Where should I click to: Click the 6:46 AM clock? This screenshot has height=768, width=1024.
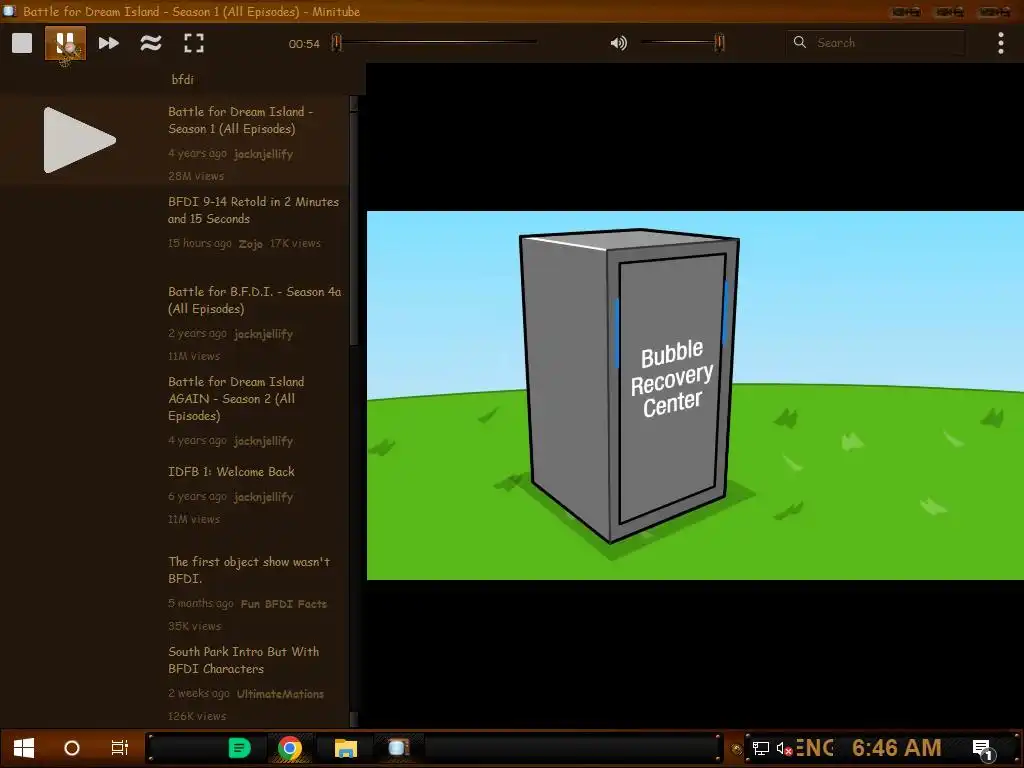click(x=897, y=748)
